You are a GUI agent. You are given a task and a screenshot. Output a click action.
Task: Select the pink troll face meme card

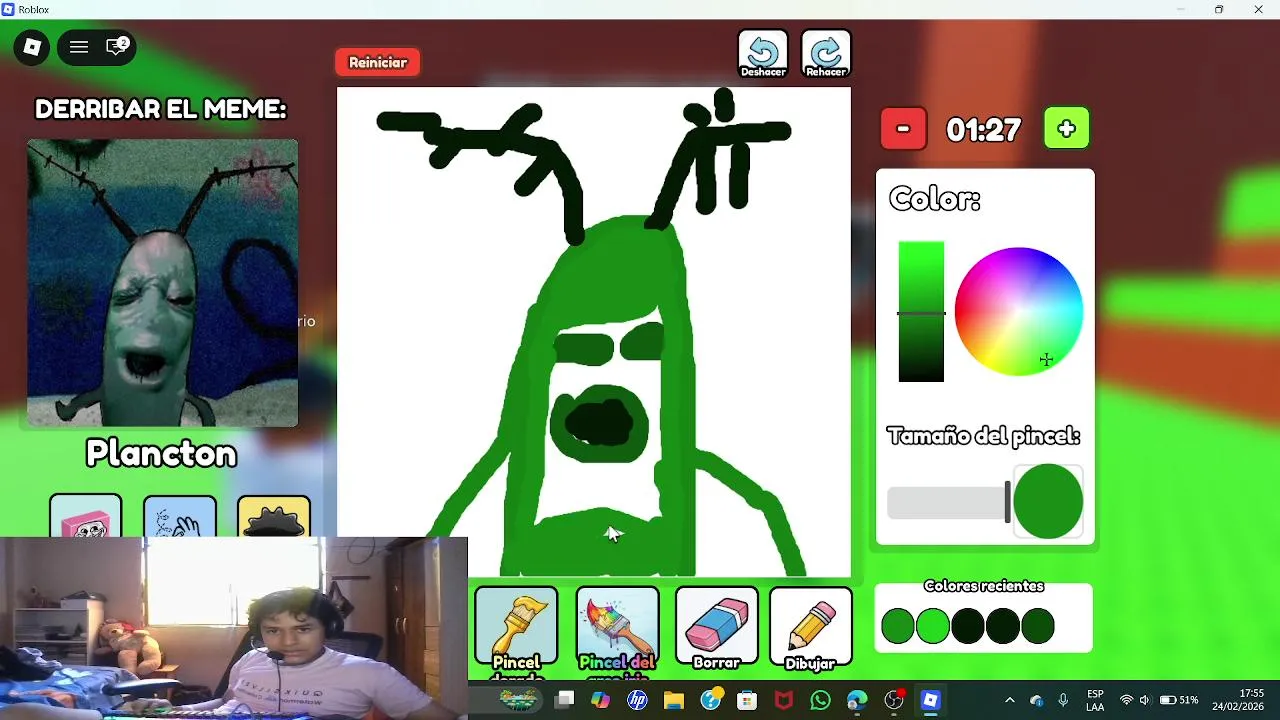(86, 516)
